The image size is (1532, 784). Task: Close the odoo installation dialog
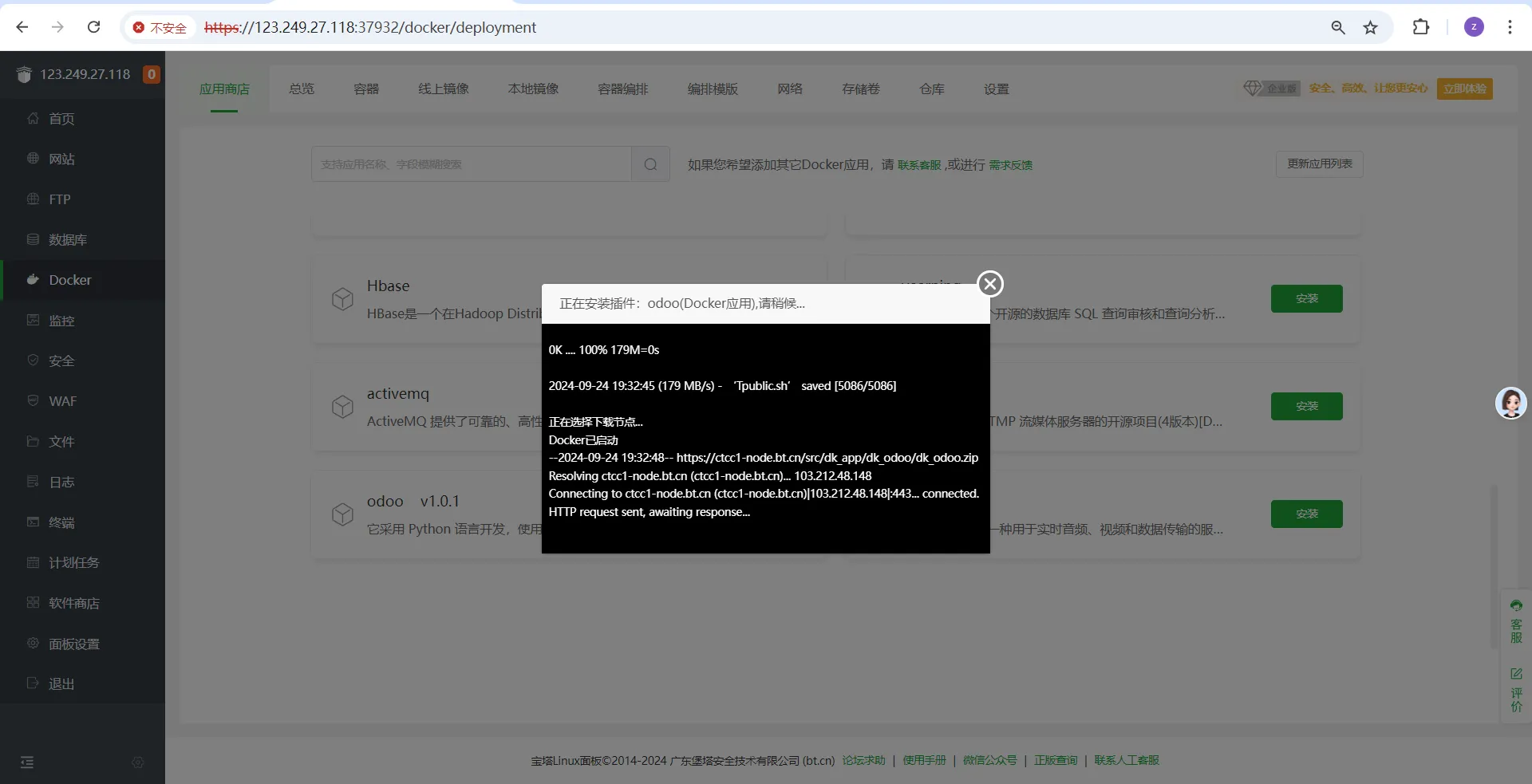pos(990,284)
